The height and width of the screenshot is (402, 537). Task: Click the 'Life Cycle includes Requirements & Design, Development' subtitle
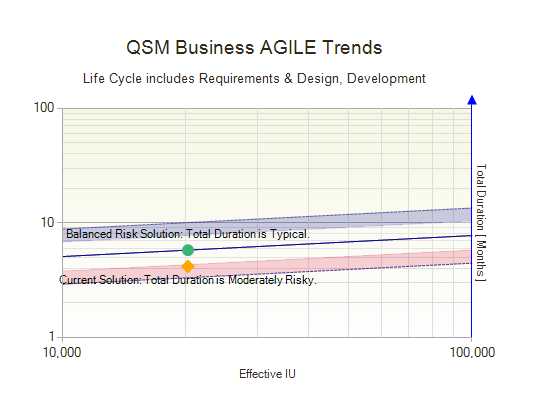254,78
